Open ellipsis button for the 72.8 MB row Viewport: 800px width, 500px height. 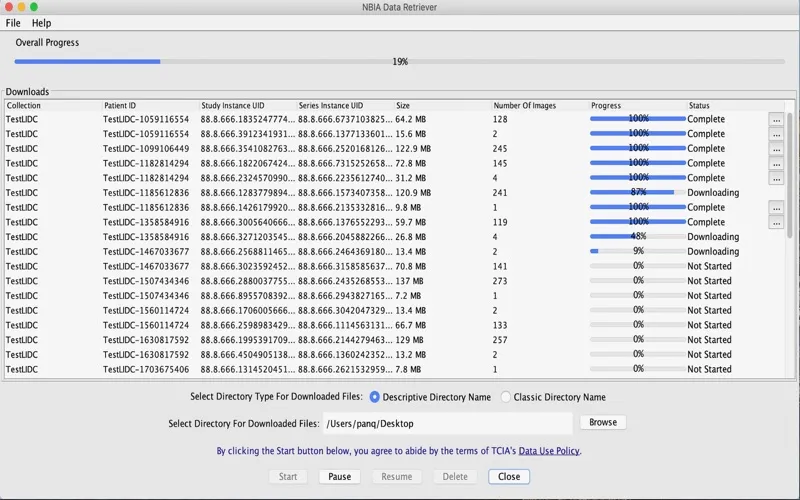pyautogui.click(x=776, y=164)
